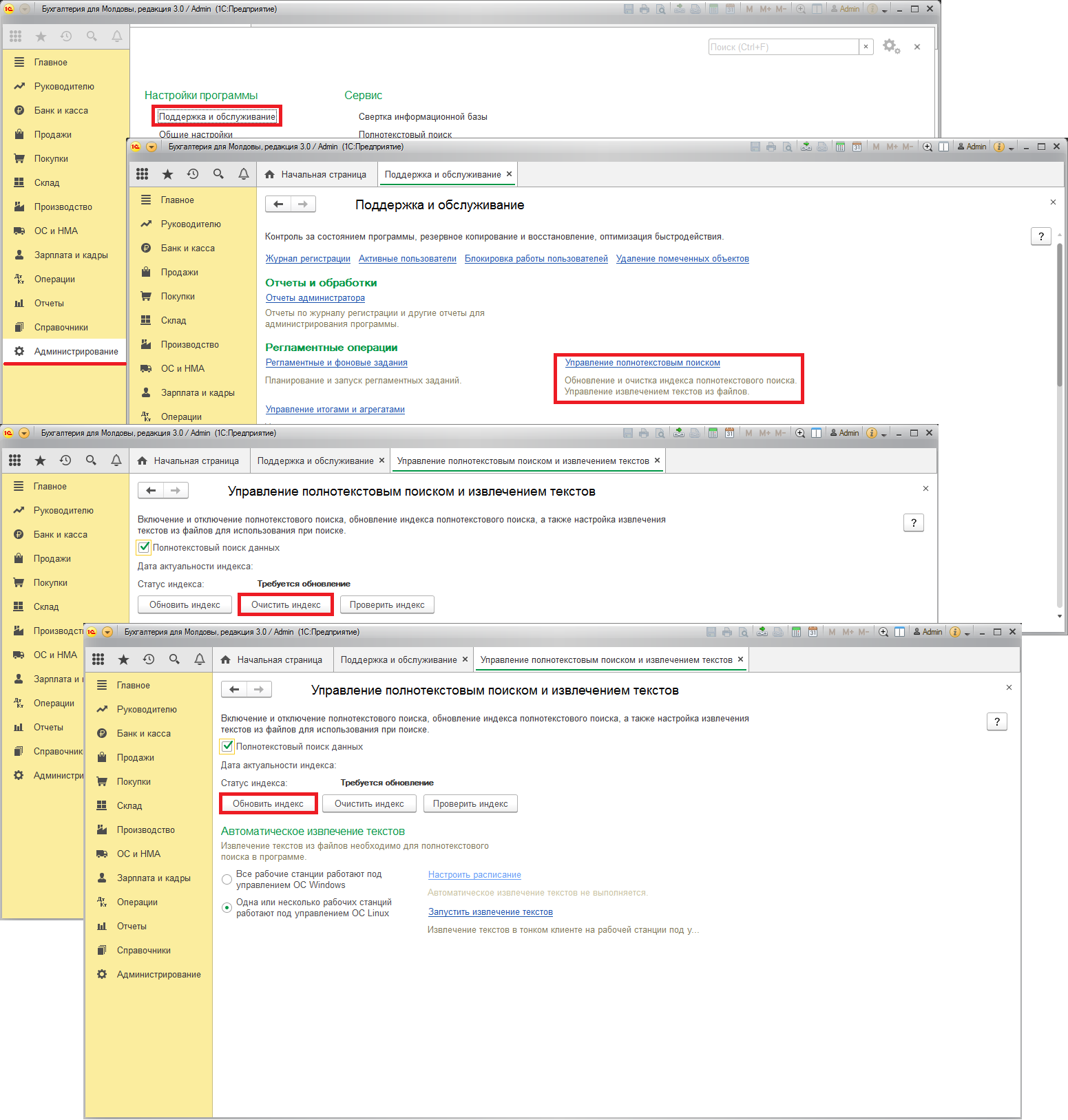Click the panel layout icon in the front window's title bar

click(899, 632)
